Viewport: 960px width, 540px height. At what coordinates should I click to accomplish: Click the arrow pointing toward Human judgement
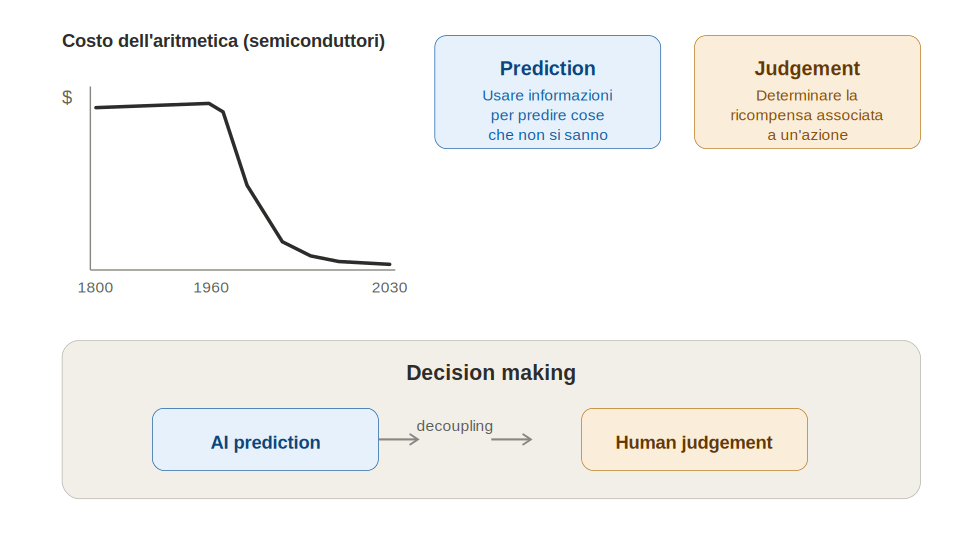tap(512, 439)
